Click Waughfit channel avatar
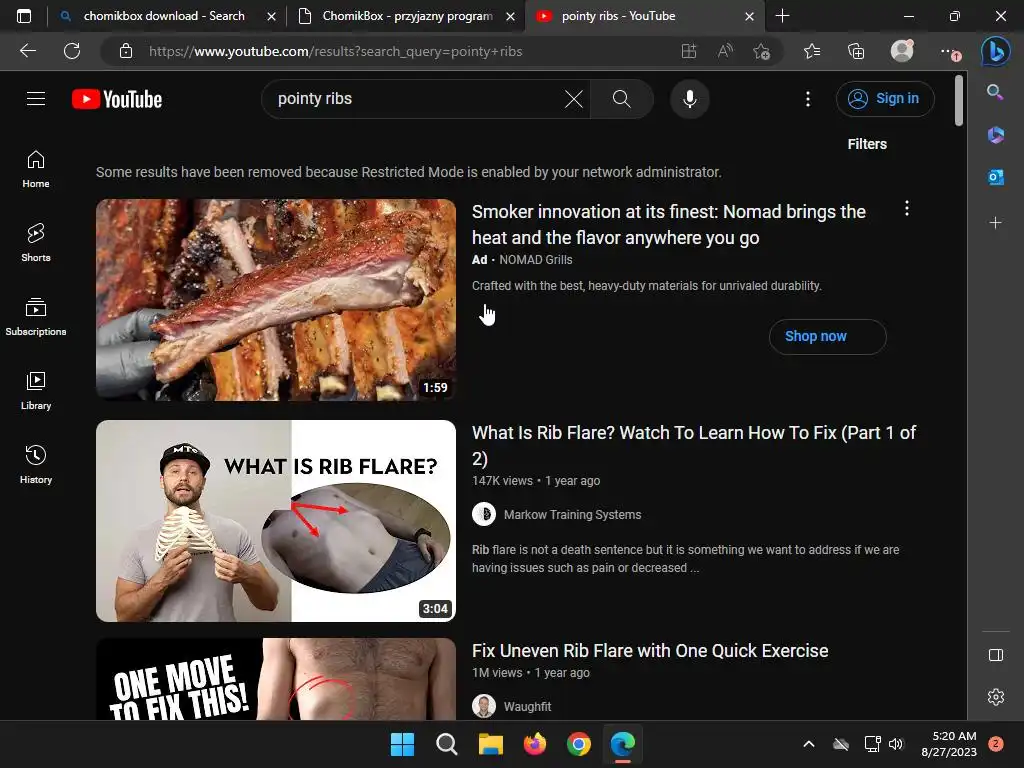Screen dimensions: 1024x768 point(484,707)
